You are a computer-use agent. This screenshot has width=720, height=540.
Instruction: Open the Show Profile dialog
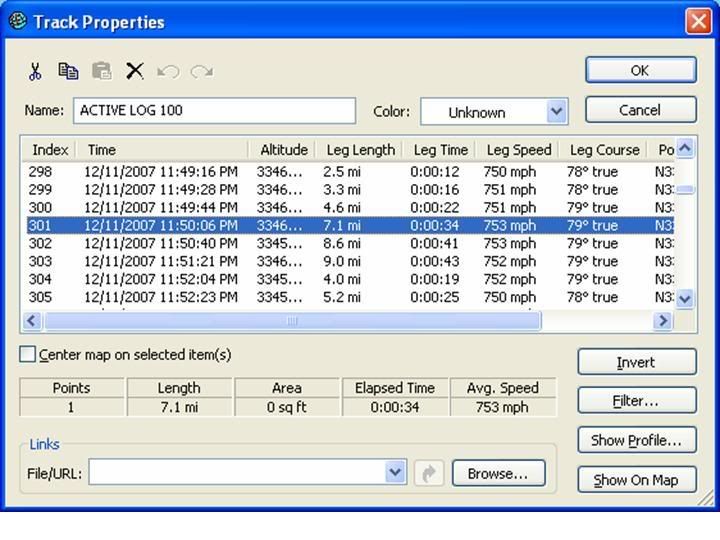[636, 440]
